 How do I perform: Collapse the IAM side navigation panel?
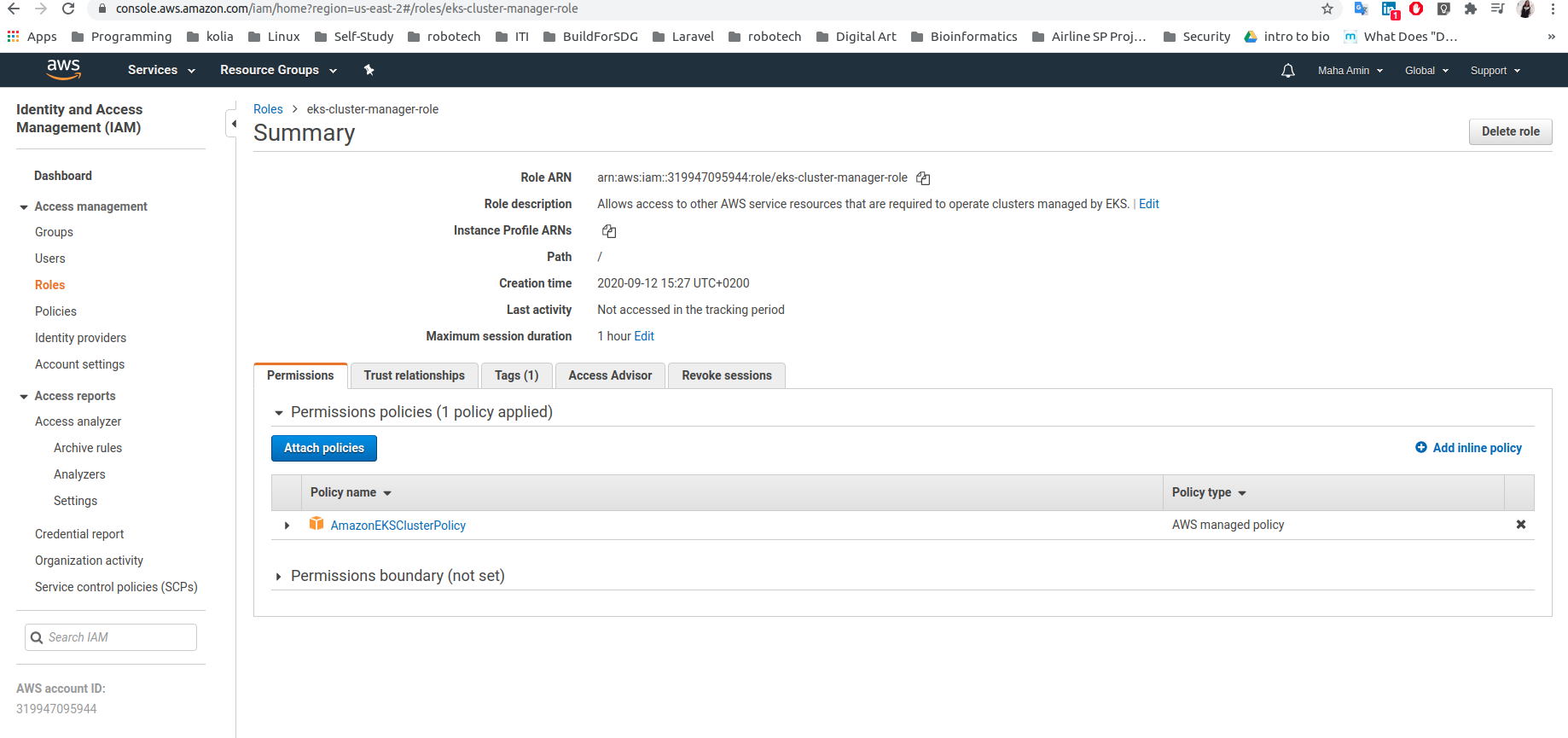[x=233, y=124]
